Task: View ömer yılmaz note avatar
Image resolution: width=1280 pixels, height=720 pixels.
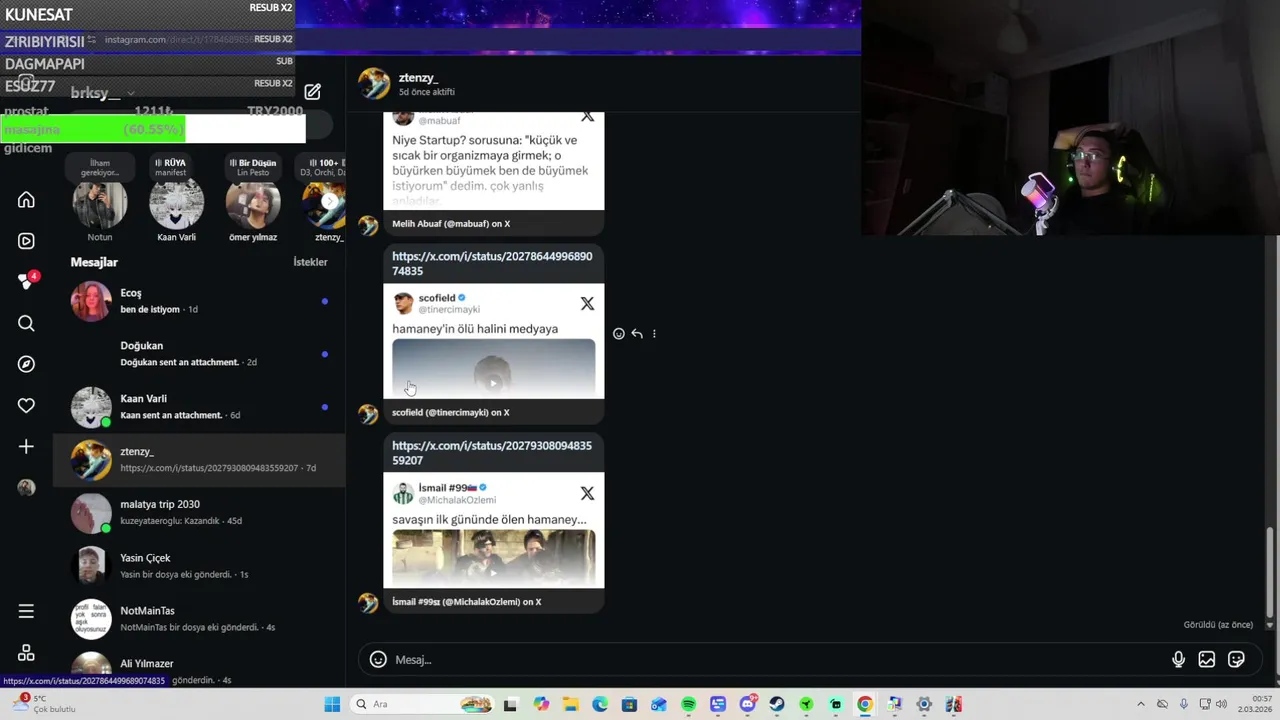Action: pyautogui.click(x=252, y=204)
